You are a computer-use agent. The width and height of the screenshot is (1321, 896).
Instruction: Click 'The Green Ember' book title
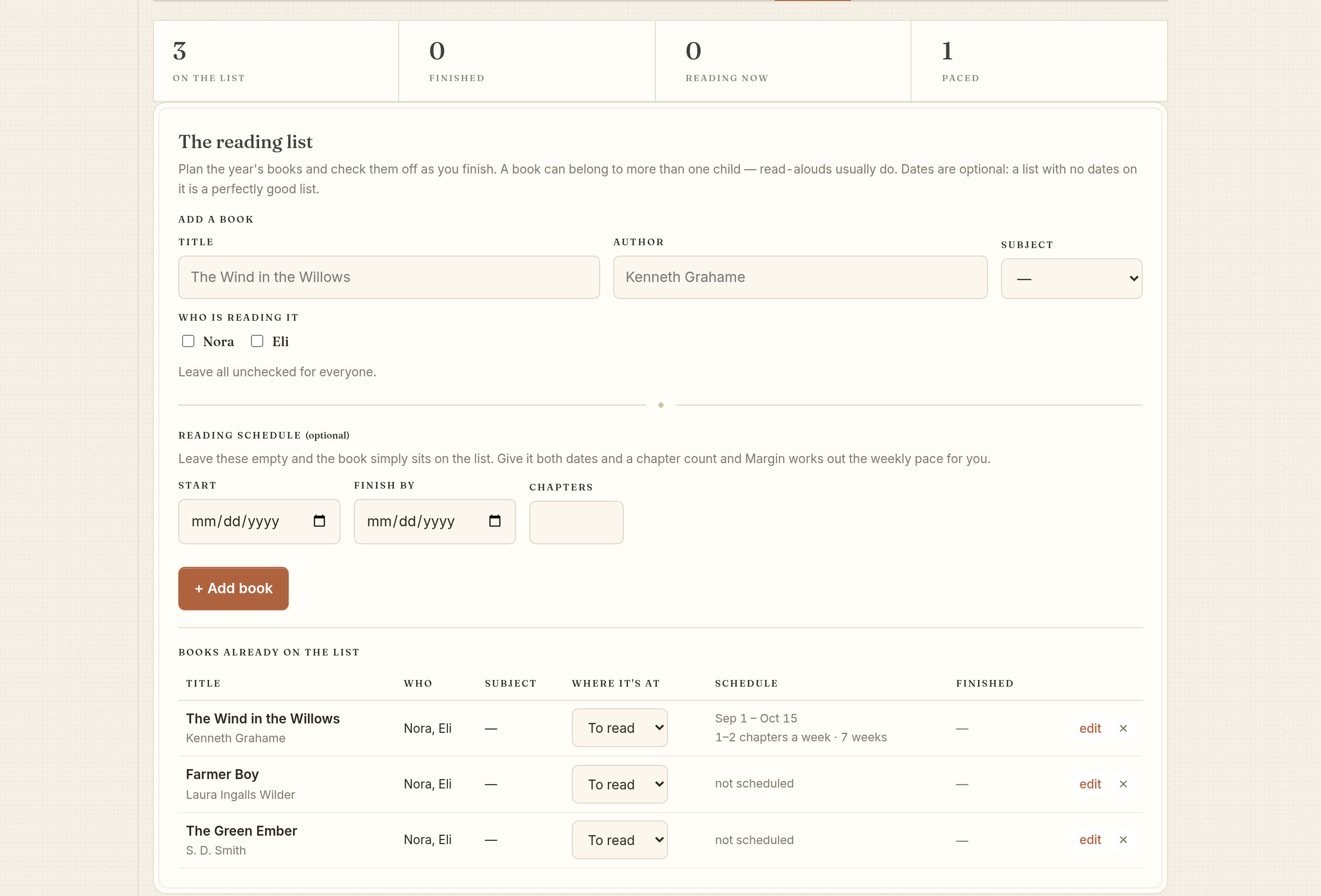(x=242, y=830)
